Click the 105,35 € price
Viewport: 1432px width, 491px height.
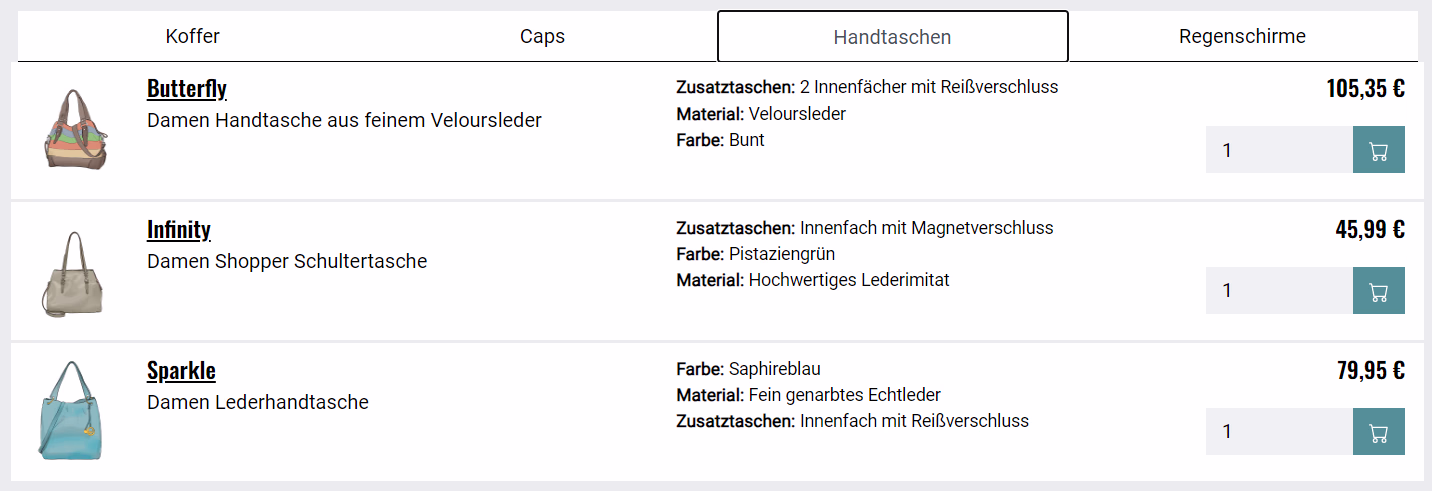[1365, 89]
